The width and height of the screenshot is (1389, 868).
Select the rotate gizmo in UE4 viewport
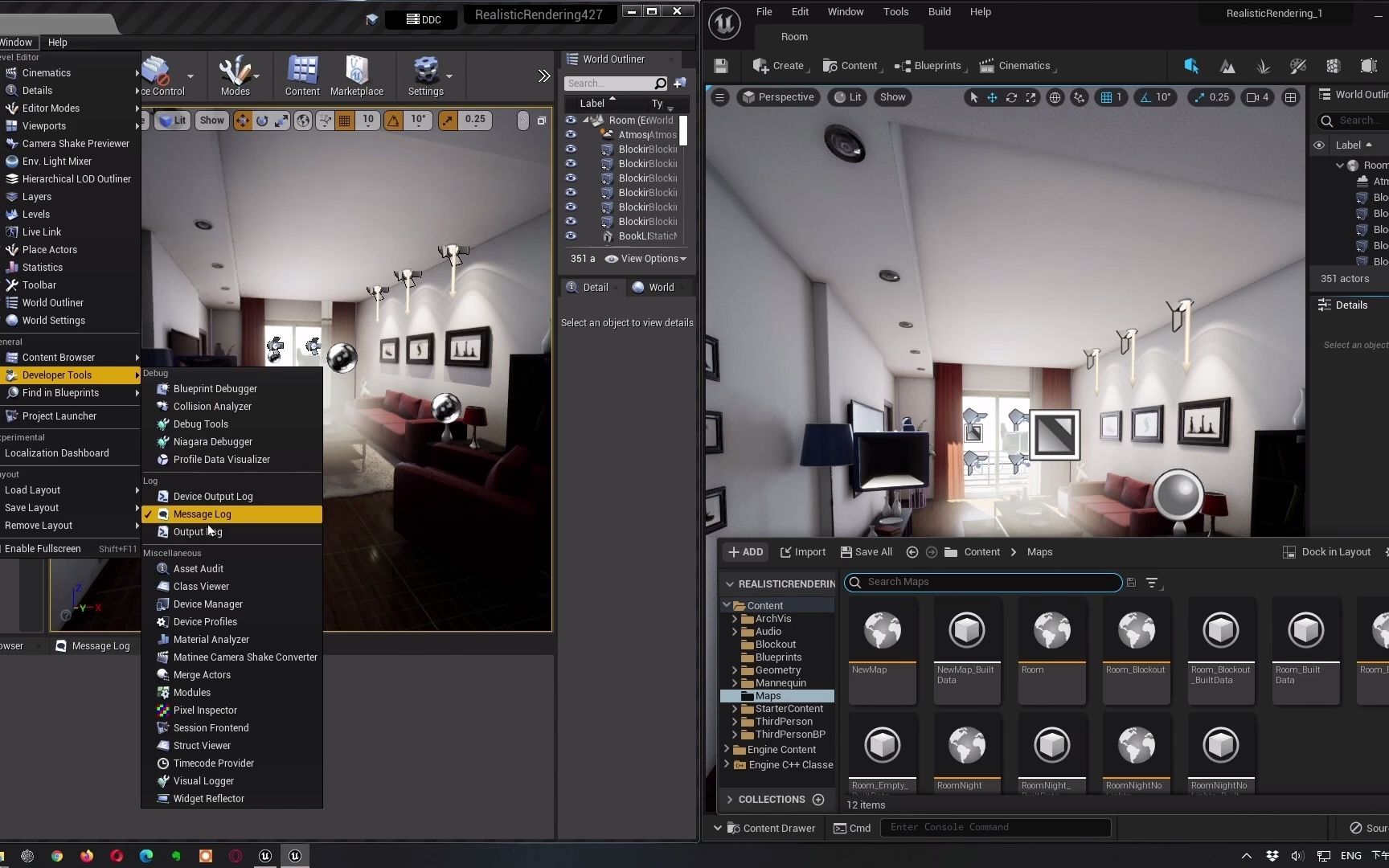pos(262,121)
